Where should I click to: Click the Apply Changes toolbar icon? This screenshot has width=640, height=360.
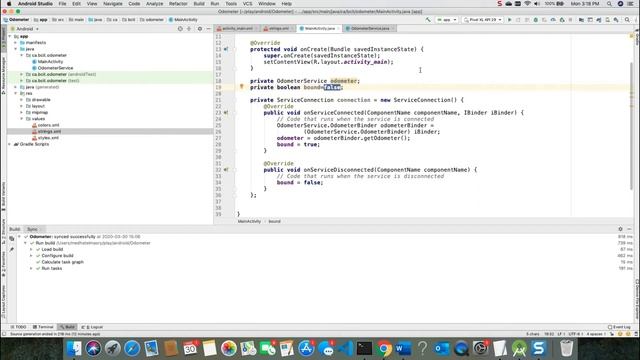pos(518,20)
